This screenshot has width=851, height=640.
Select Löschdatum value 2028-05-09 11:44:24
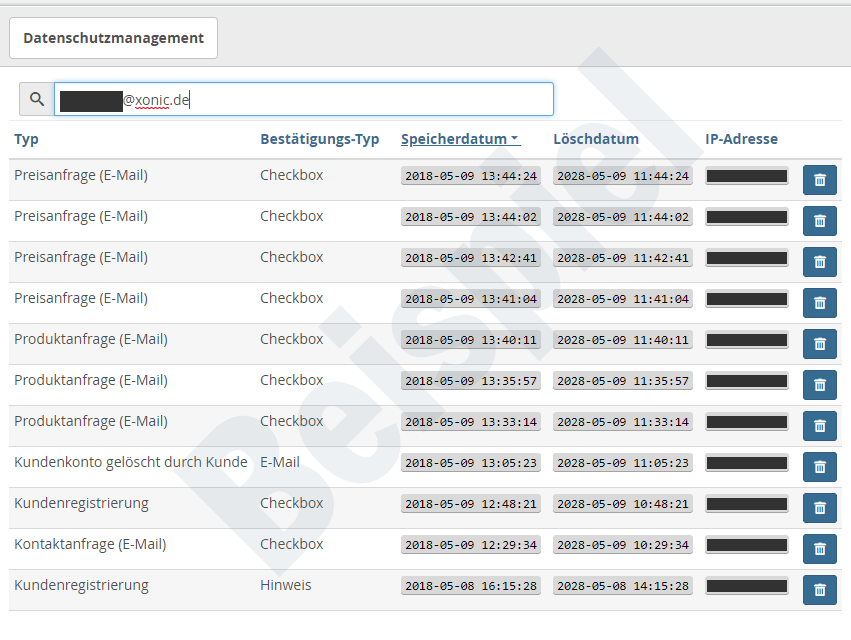point(623,176)
